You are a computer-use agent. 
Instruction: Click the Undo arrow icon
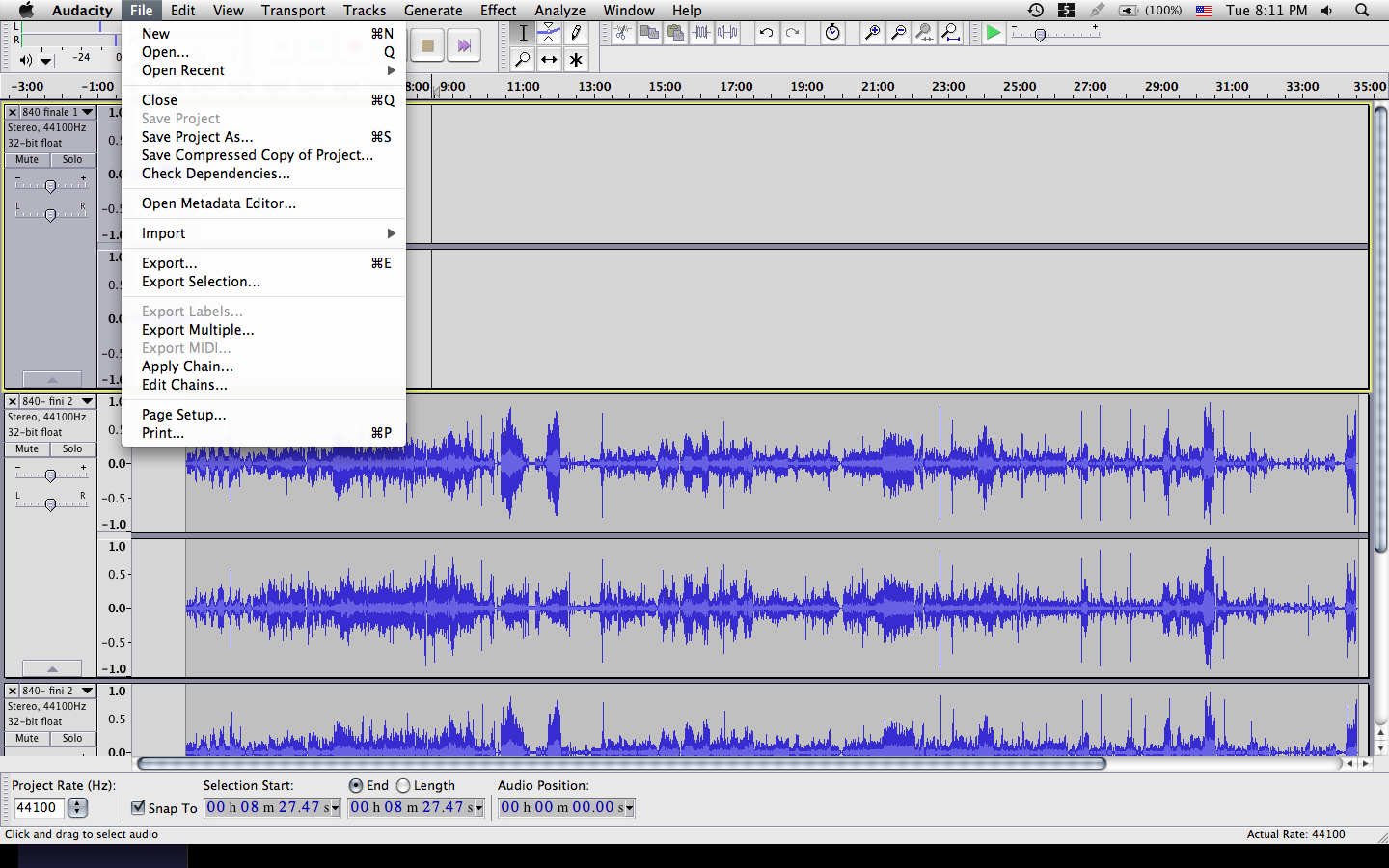pos(766,33)
